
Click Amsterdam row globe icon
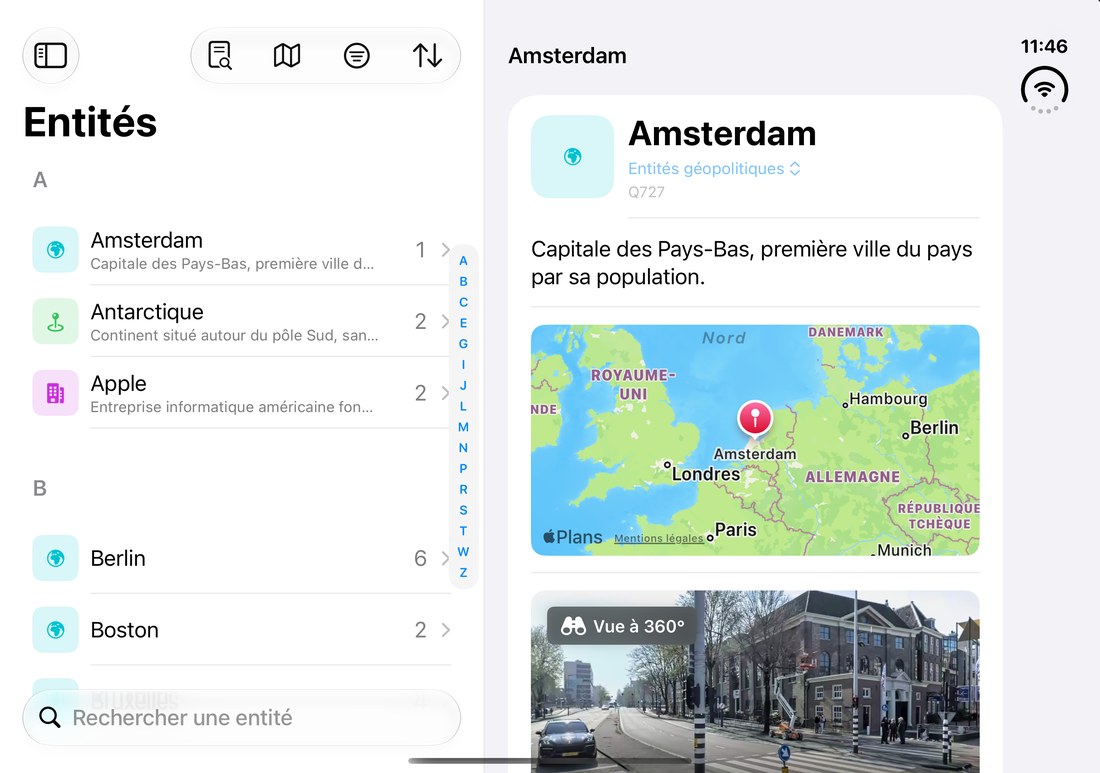[55, 249]
